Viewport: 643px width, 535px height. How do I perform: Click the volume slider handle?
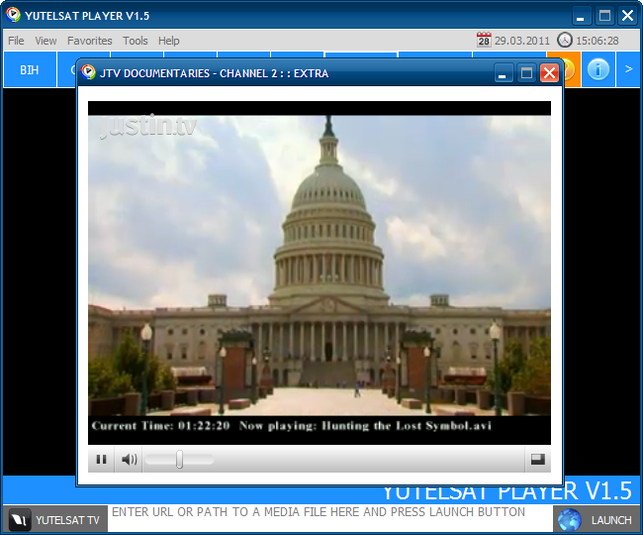point(179,460)
